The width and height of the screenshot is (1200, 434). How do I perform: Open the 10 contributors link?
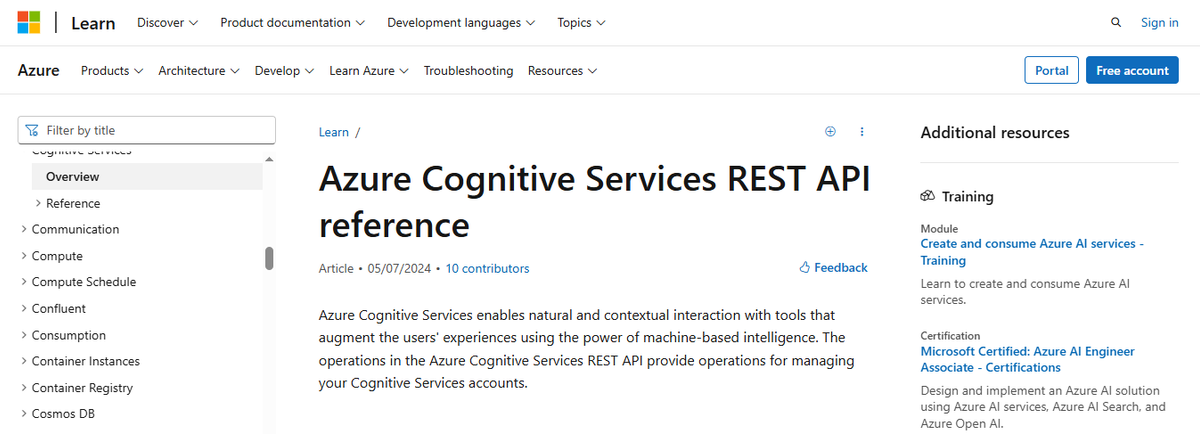[488, 268]
